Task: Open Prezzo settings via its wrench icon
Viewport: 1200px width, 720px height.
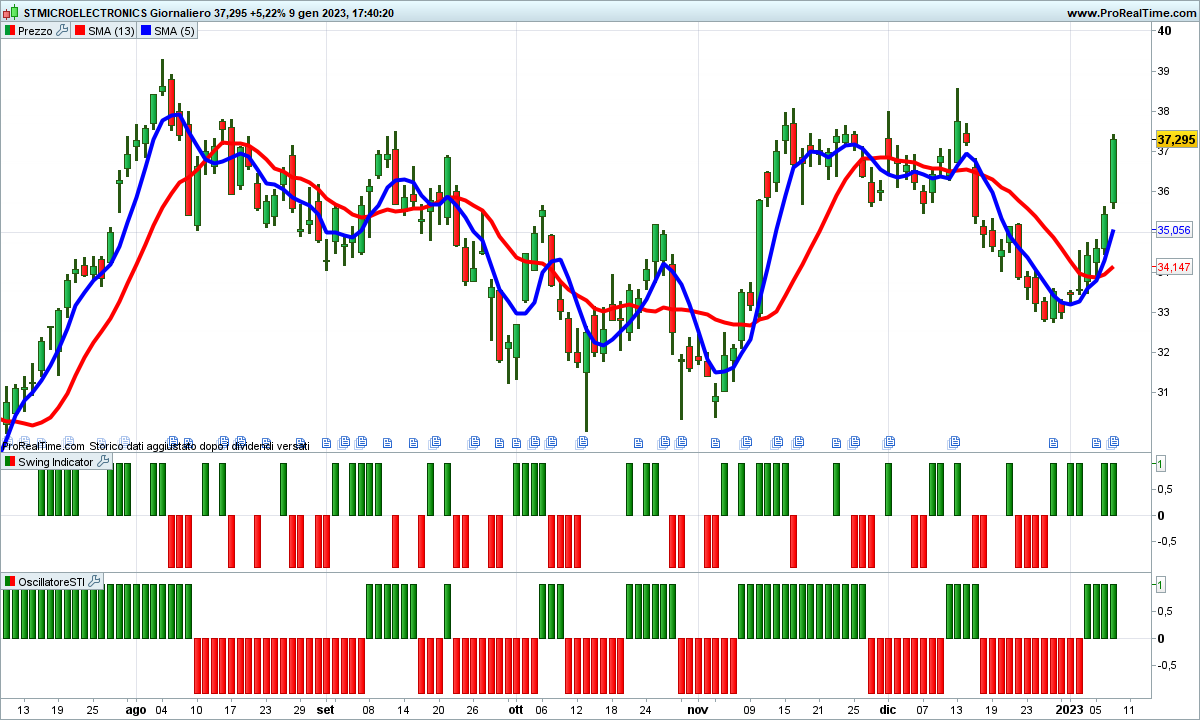Action: [62, 31]
